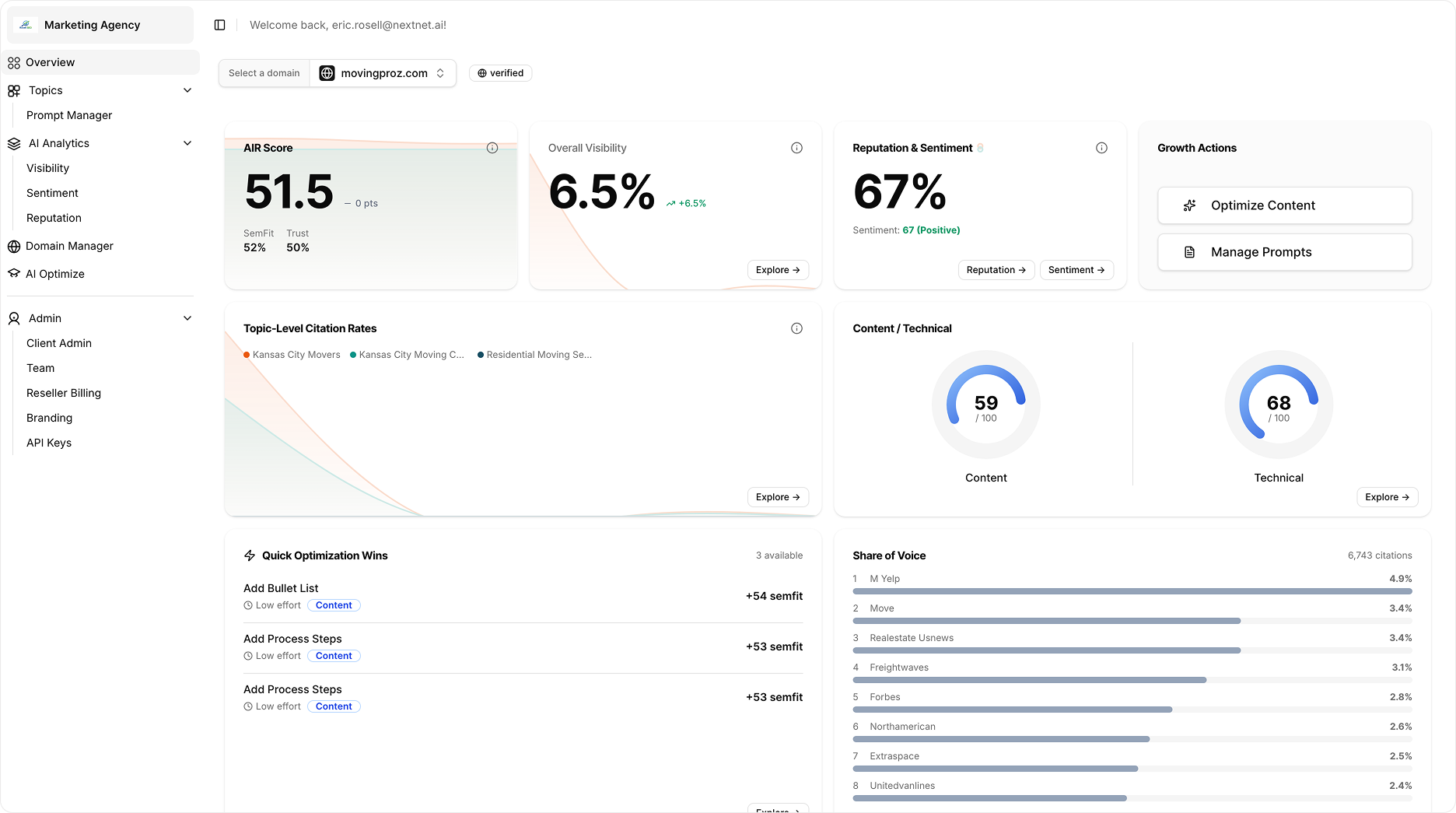
Task: Click the sparkle icon on Optimize Content
Action: click(1189, 205)
